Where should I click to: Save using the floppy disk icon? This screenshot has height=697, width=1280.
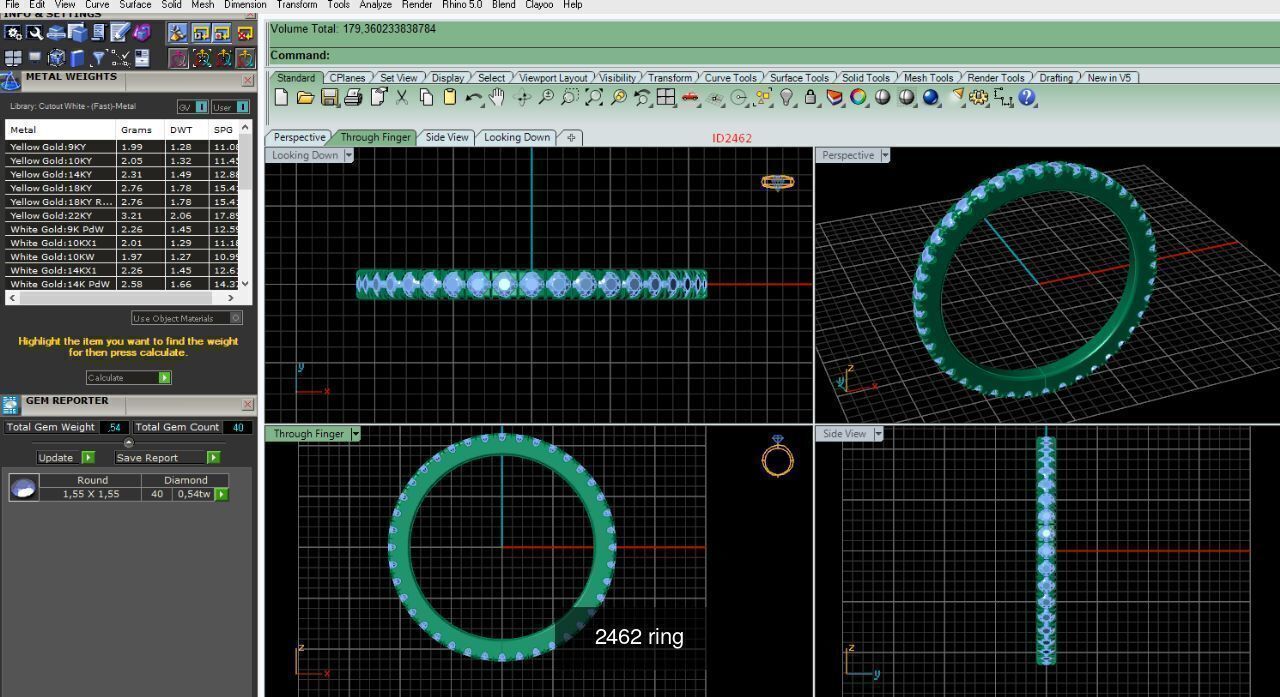[x=329, y=97]
